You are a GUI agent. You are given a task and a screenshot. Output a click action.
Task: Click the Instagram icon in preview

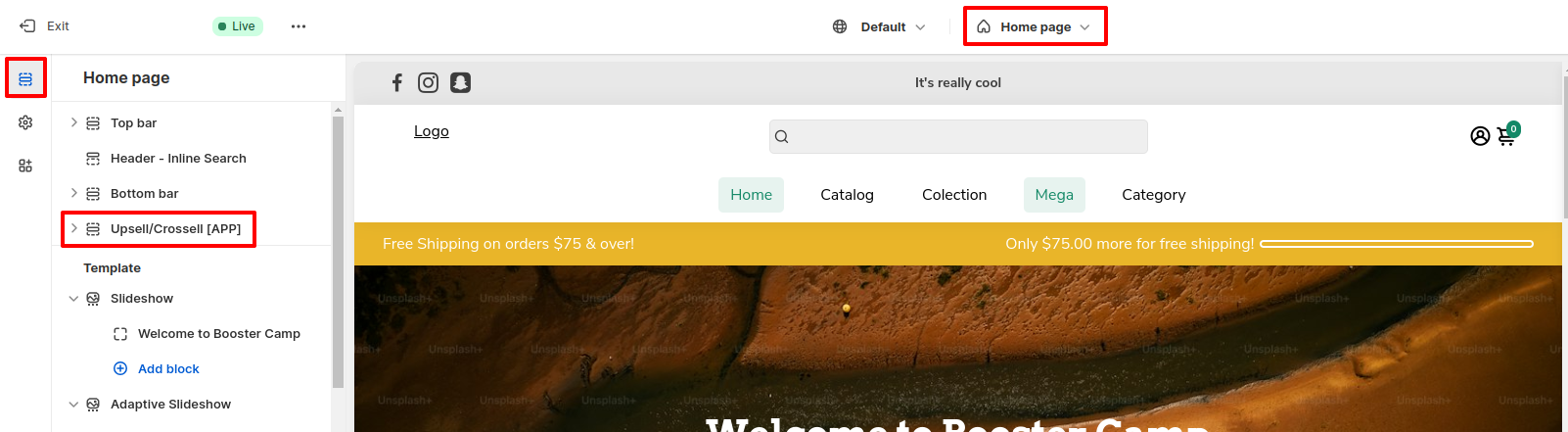coord(428,83)
